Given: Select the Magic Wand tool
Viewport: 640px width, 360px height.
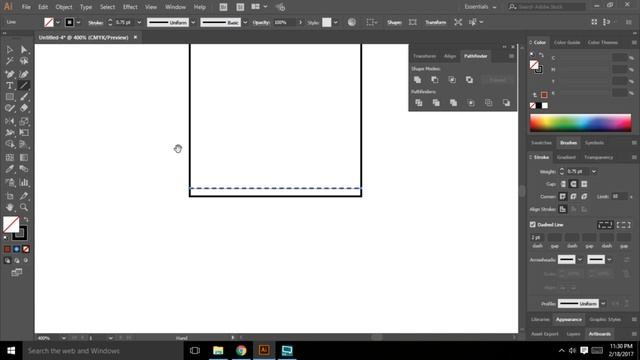Looking at the screenshot, I should point(9,62).
